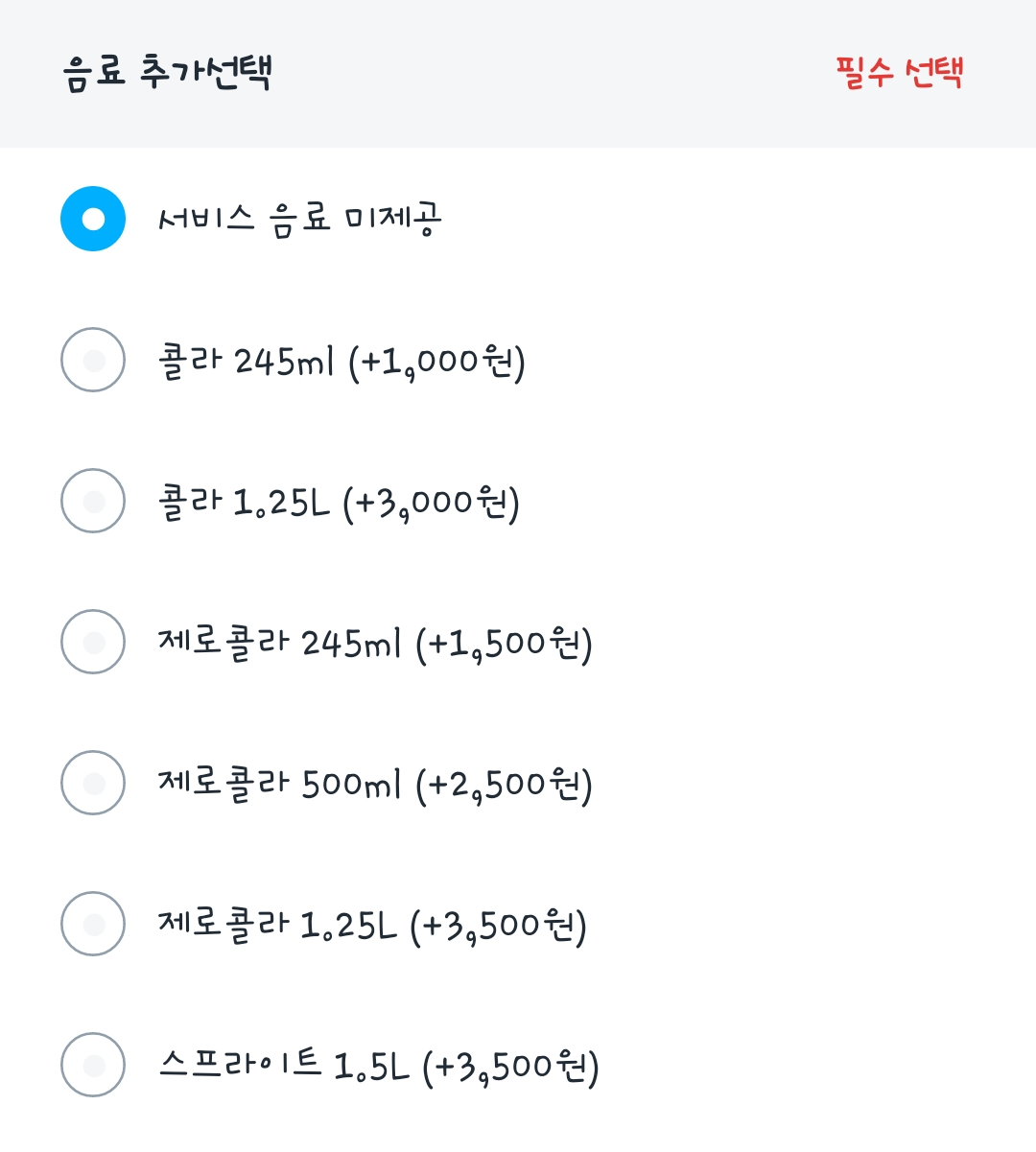Click the (+3,000원) price text

tap(431, 503)
